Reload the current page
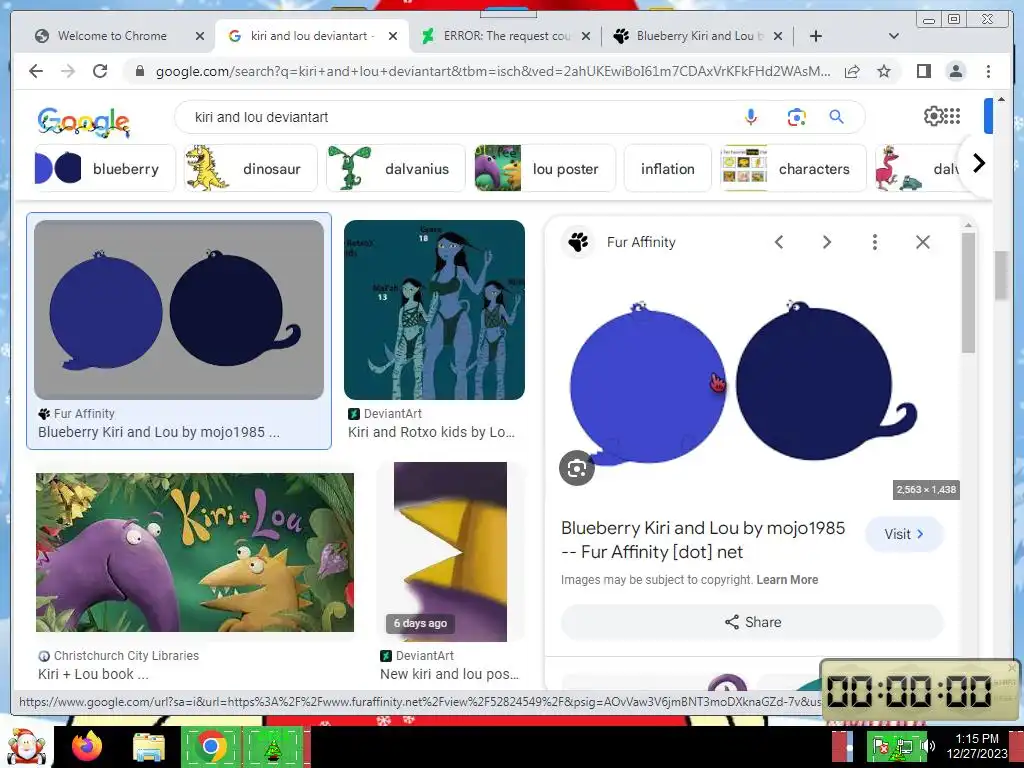 click(100, 71)
